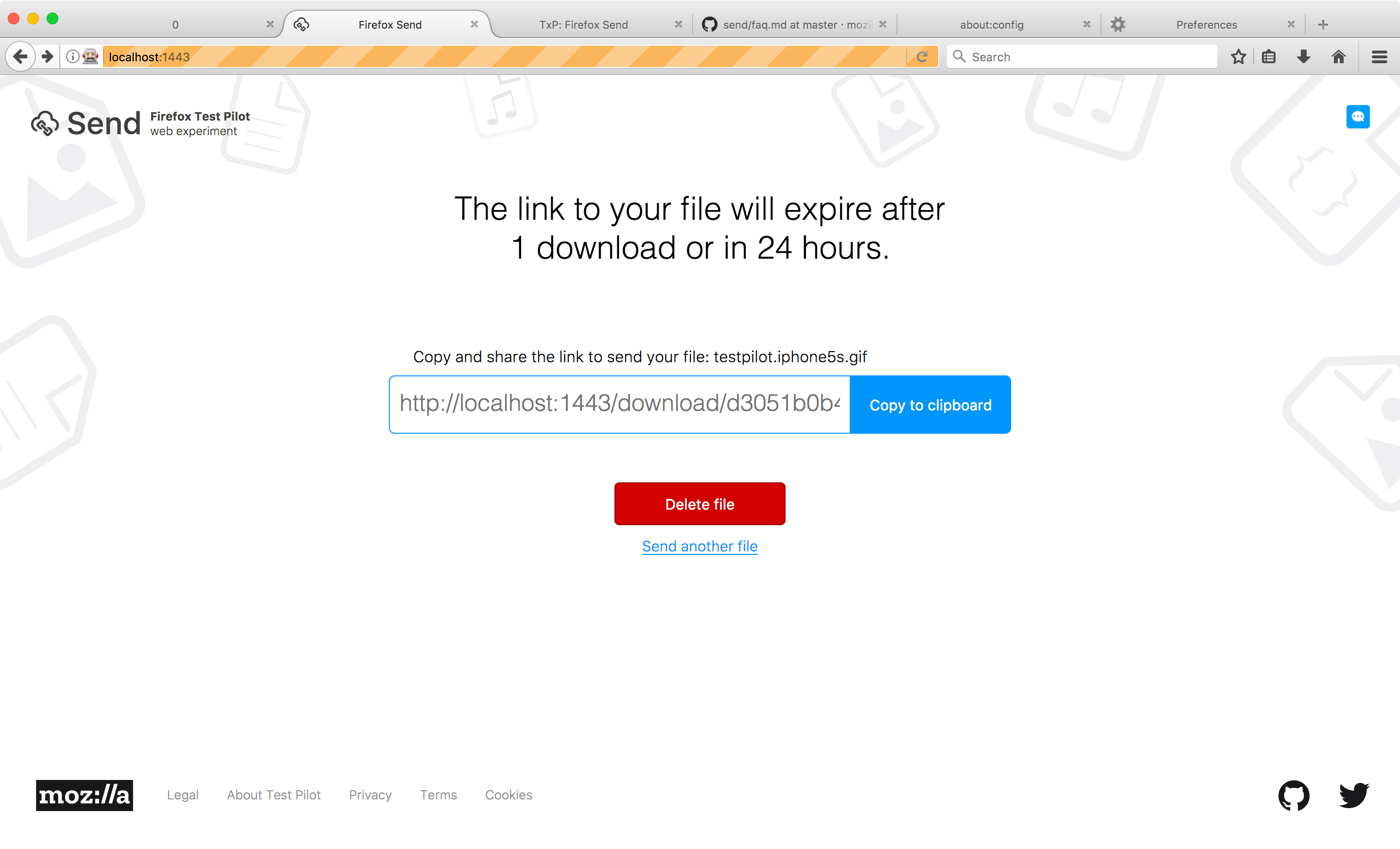
Task: Follow the Send another file link
Action: 700,546
